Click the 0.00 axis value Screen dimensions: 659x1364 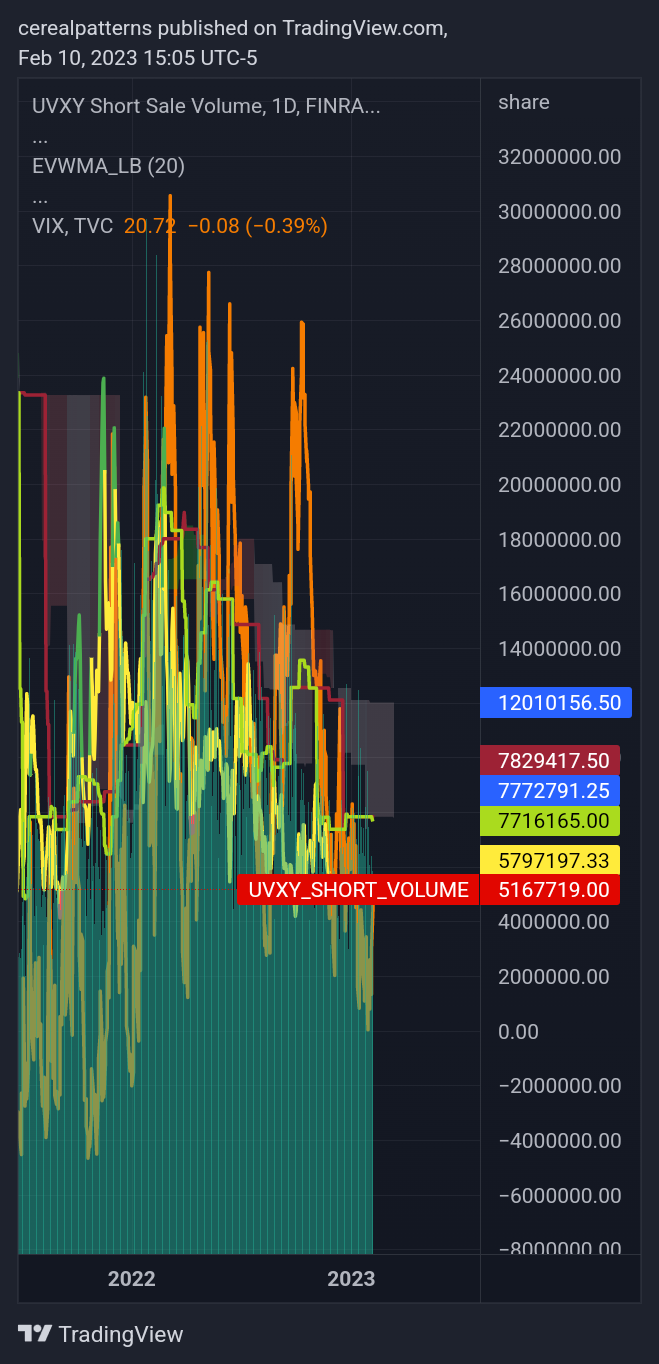[x=519, y=1031]
